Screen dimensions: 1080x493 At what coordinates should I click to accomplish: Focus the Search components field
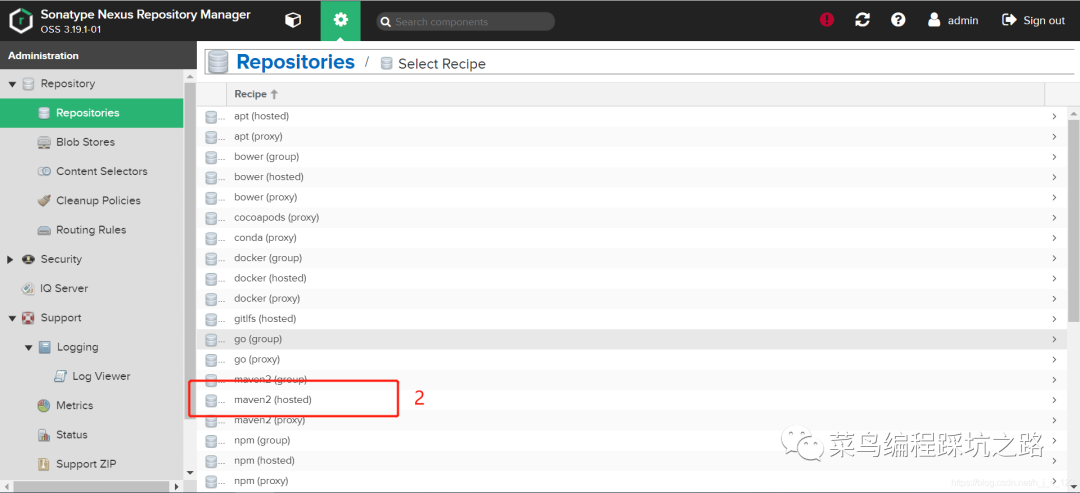tap(466, 21)
